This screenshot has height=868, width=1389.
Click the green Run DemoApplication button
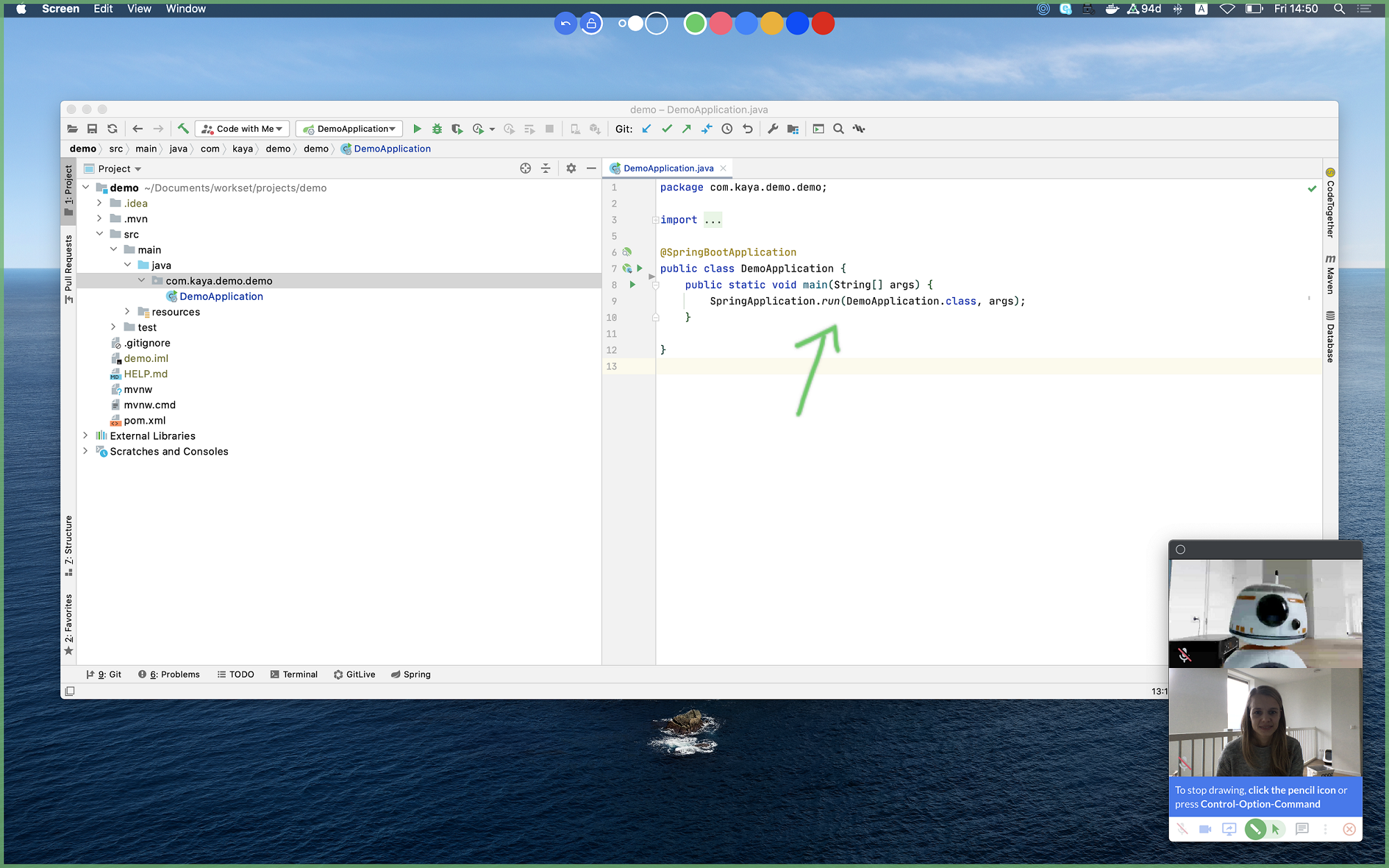(x=417, y=128)
